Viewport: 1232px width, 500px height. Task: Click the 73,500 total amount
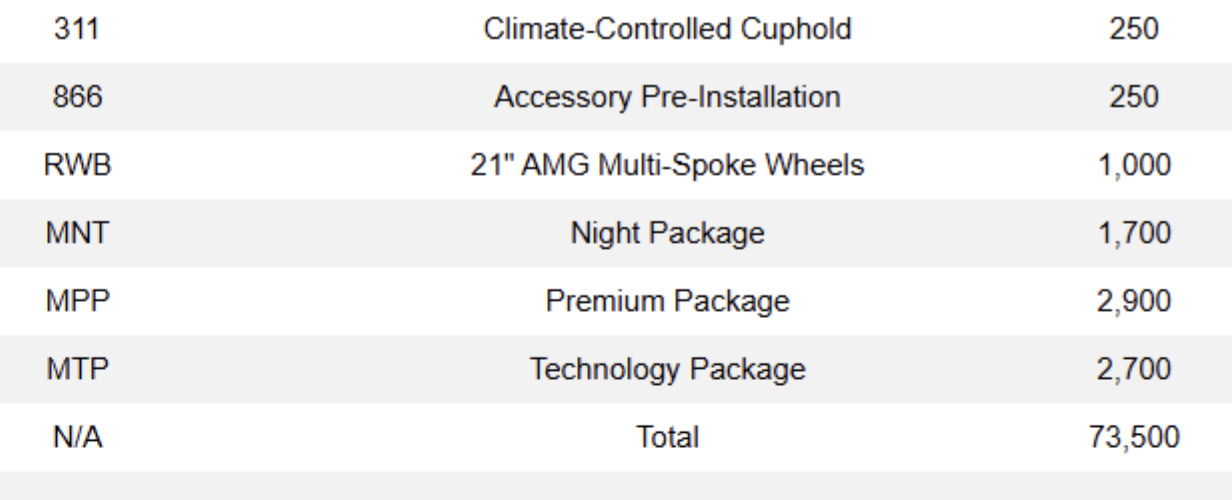1133,437
